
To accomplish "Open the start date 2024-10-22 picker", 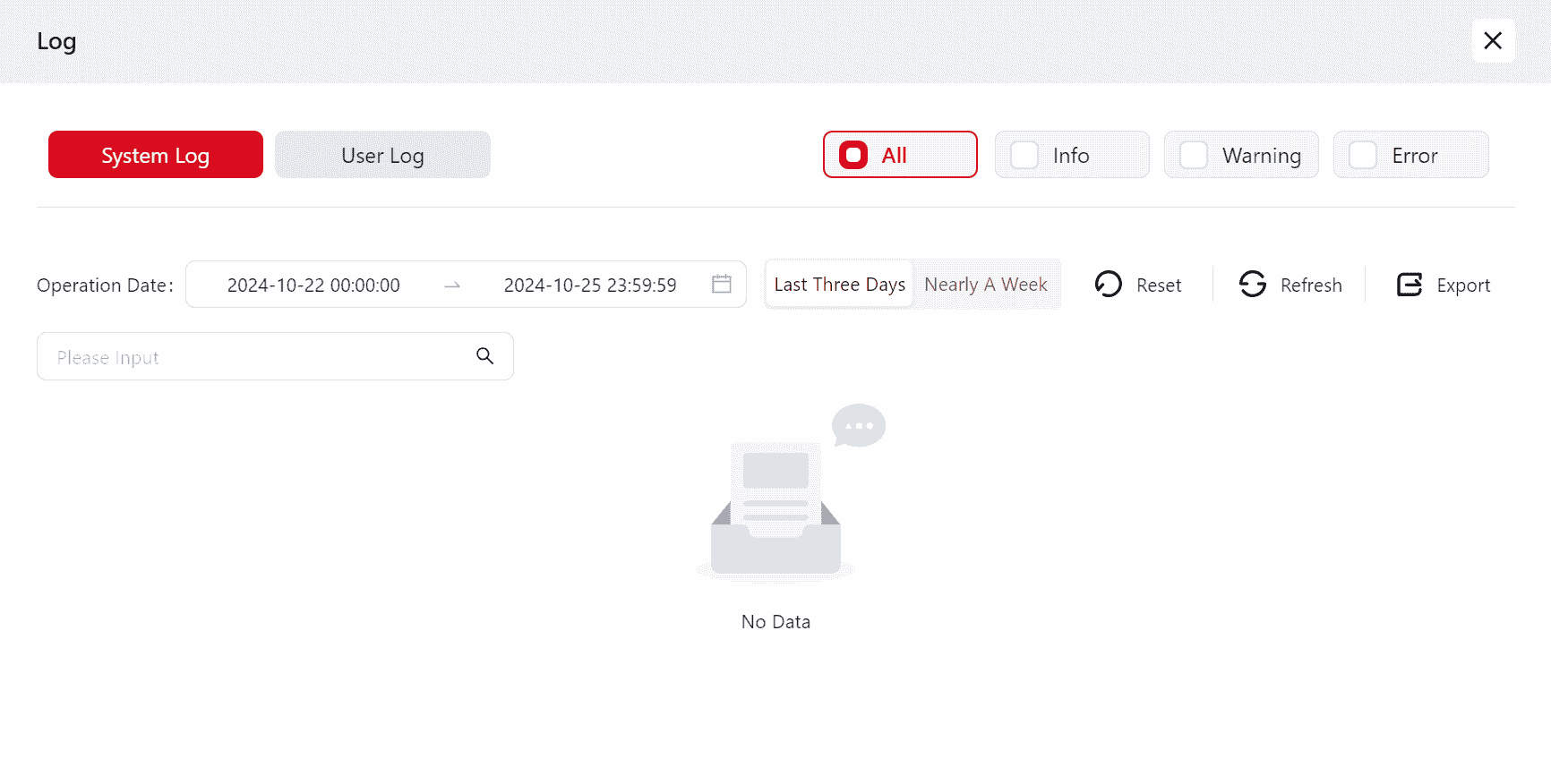I will coord(313,285).
